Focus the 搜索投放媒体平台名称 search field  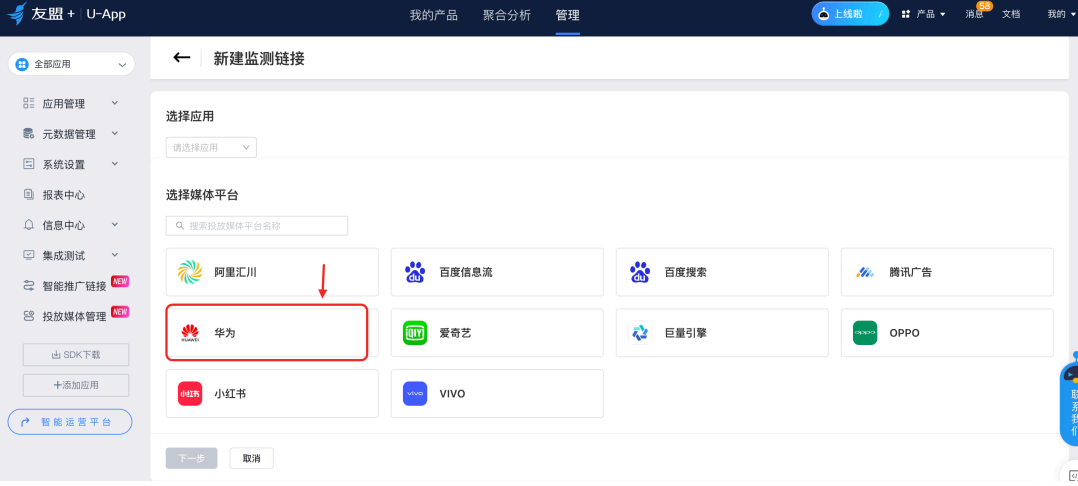pyautogui.click(x=256, y=225)
